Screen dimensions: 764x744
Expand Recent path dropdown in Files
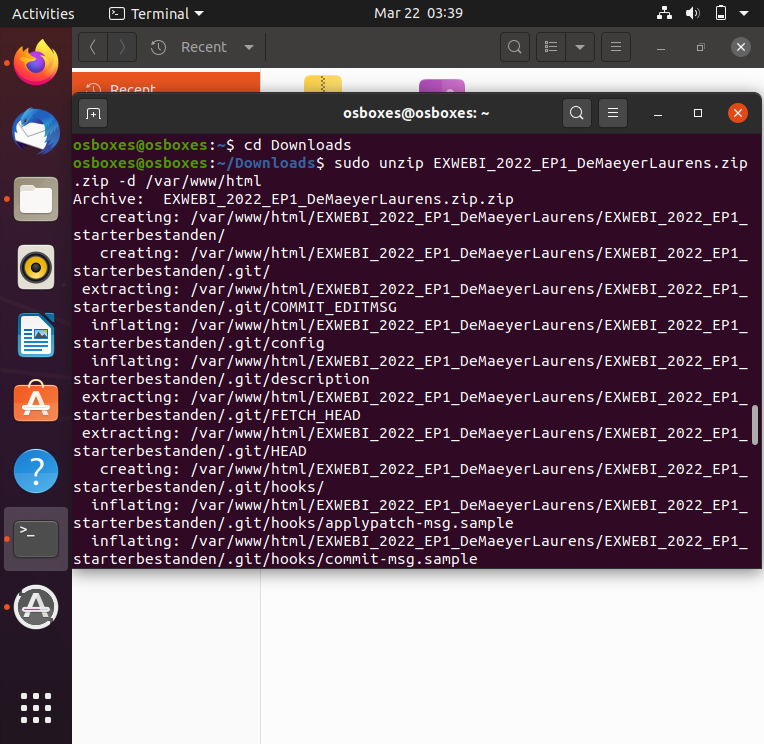(x=249, y=47)
